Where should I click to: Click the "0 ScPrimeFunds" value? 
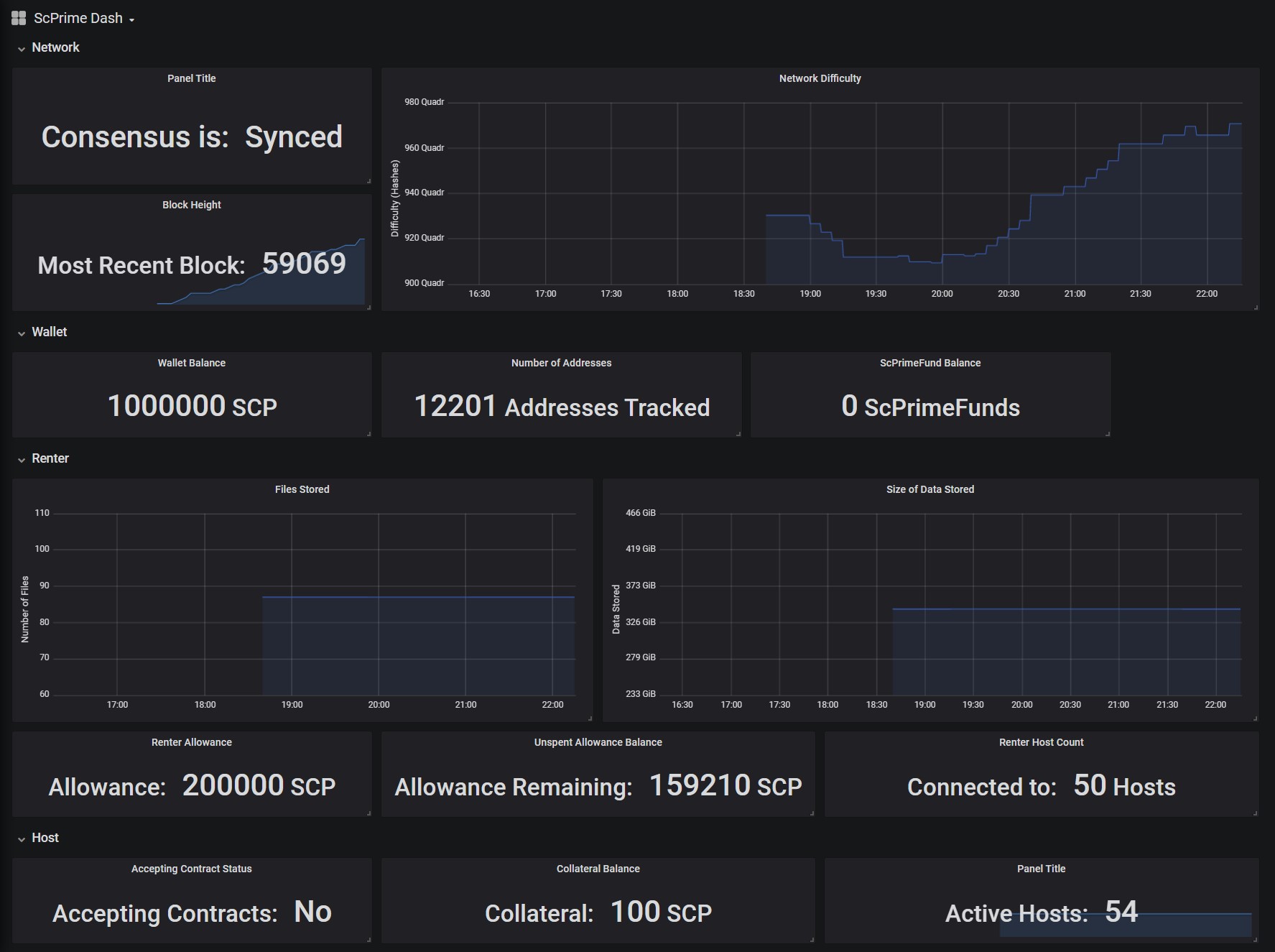point(930,406)
